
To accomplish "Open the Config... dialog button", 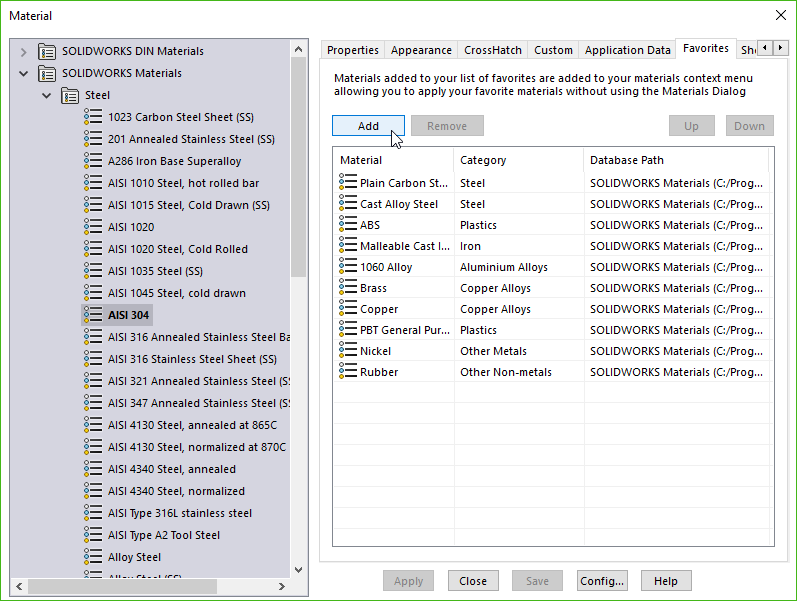I will pos(602,581).
